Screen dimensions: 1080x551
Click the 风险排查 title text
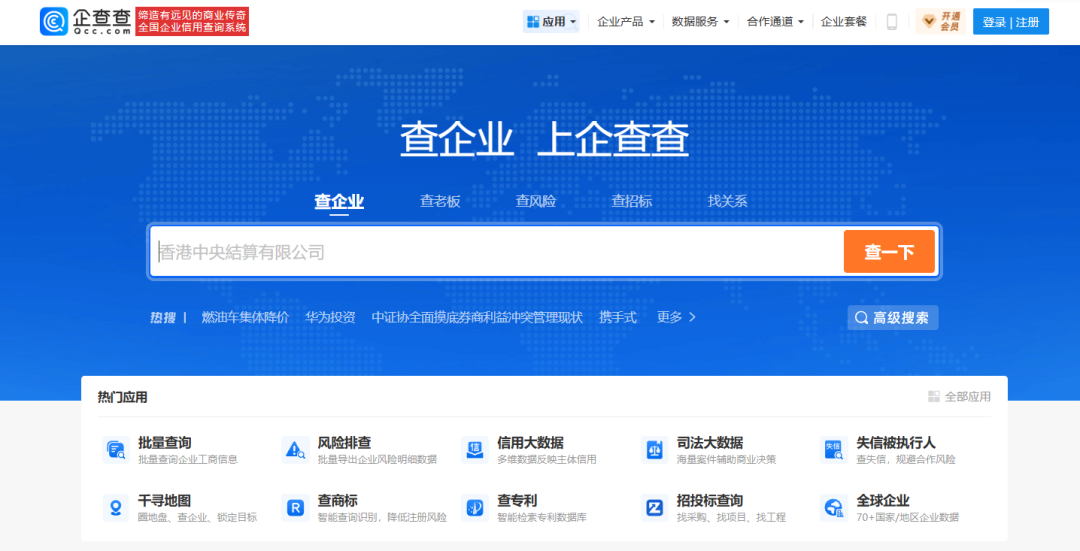coord(344,442)
